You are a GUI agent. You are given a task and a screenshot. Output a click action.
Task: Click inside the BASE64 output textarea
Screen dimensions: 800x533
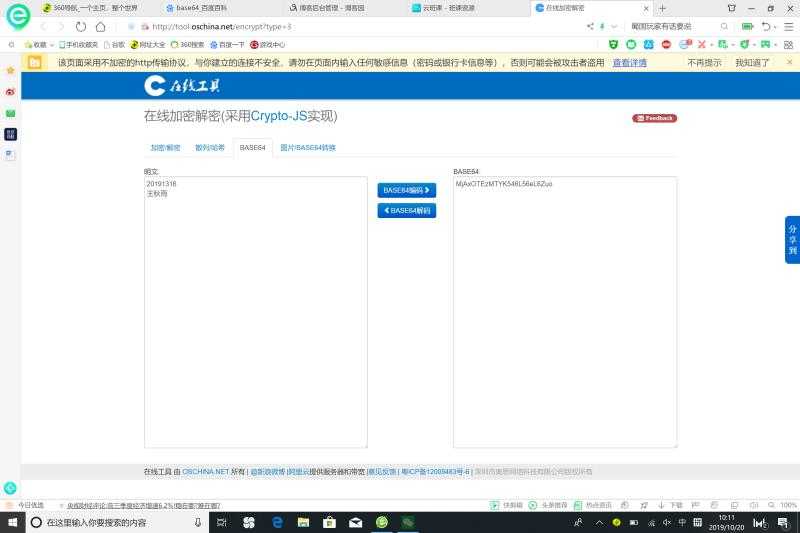point(565,312)
